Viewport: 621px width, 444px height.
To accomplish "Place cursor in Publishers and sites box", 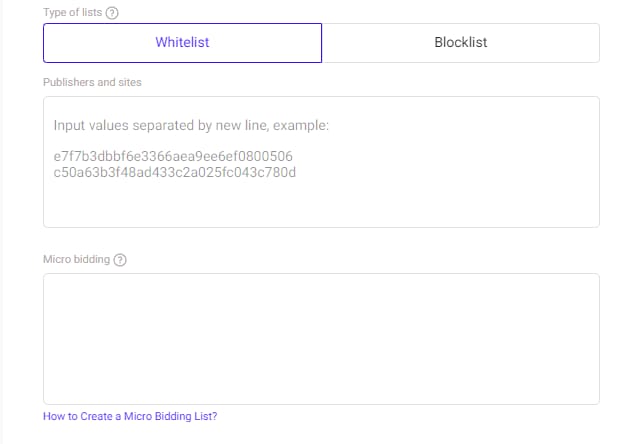I will click(x=321, y=200).
